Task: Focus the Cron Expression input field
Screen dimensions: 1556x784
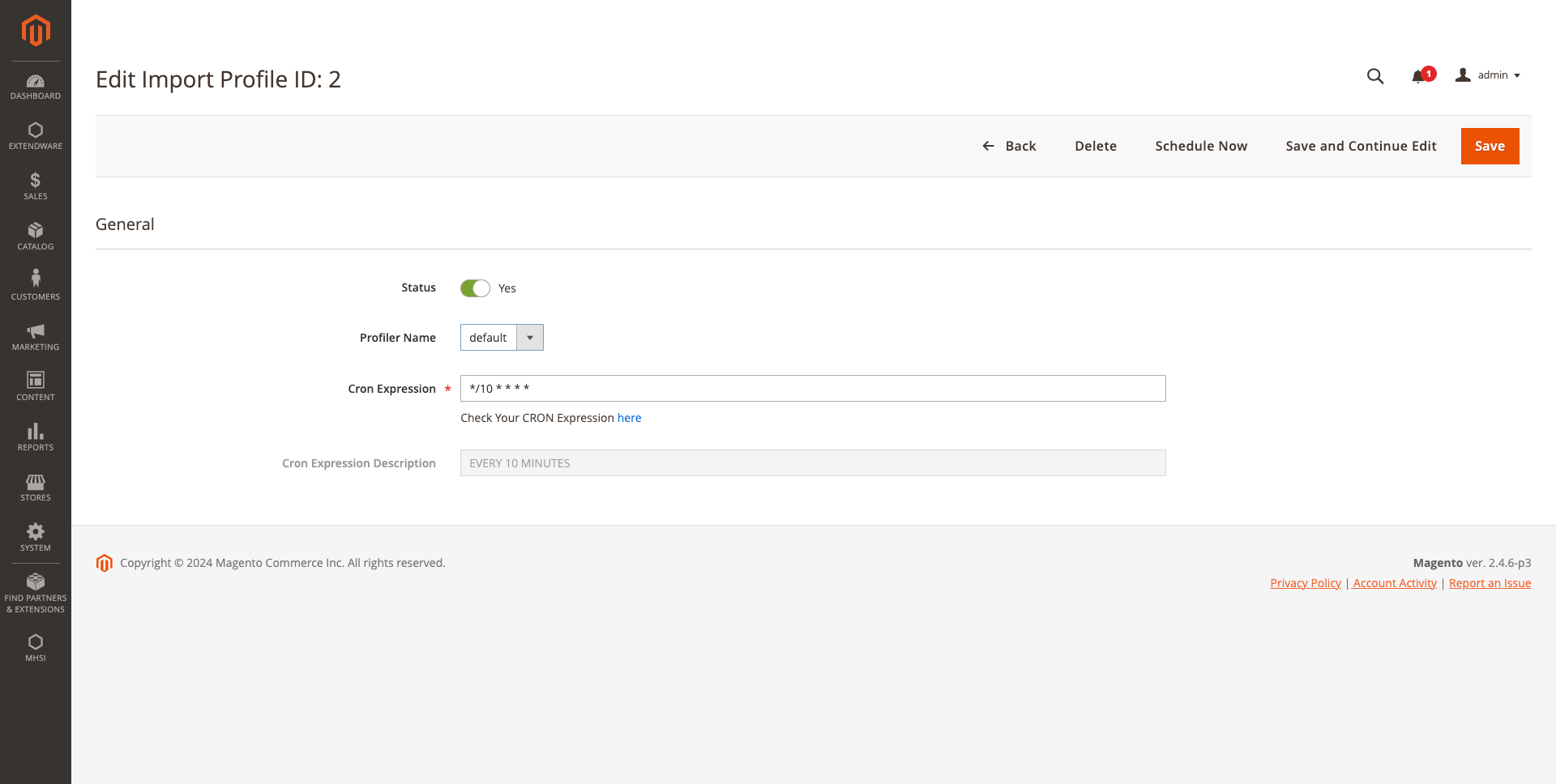Action: (x=813, y=389)
